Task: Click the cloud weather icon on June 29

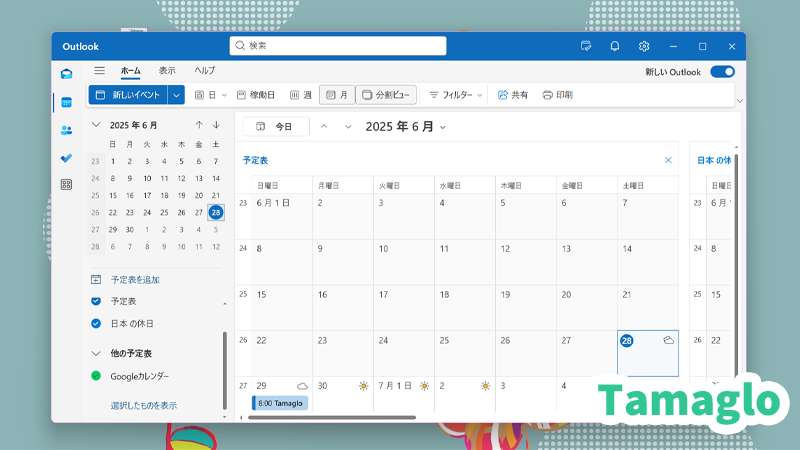Action: pyautogui.click(x=303, y=386)
